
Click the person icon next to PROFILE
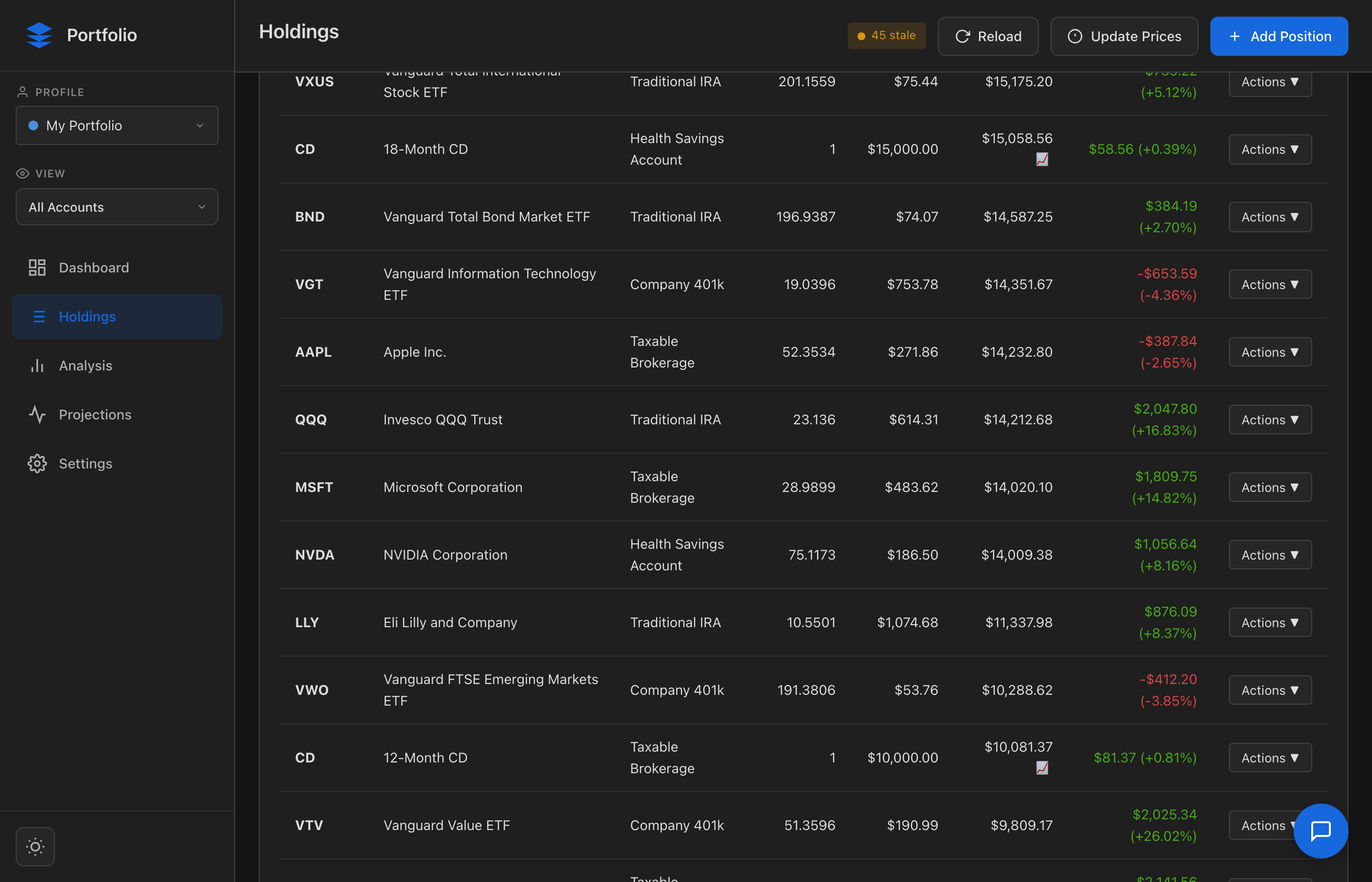[x=23, y=91]
